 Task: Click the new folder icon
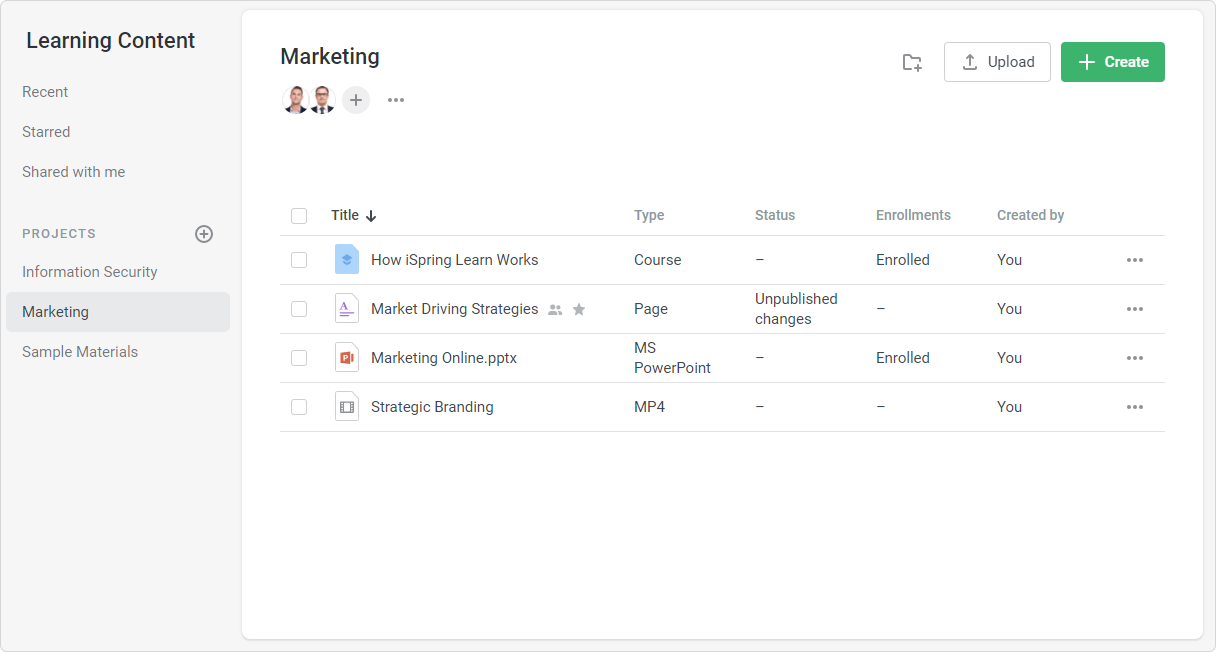pyautogui.click(x=912, y=62)
